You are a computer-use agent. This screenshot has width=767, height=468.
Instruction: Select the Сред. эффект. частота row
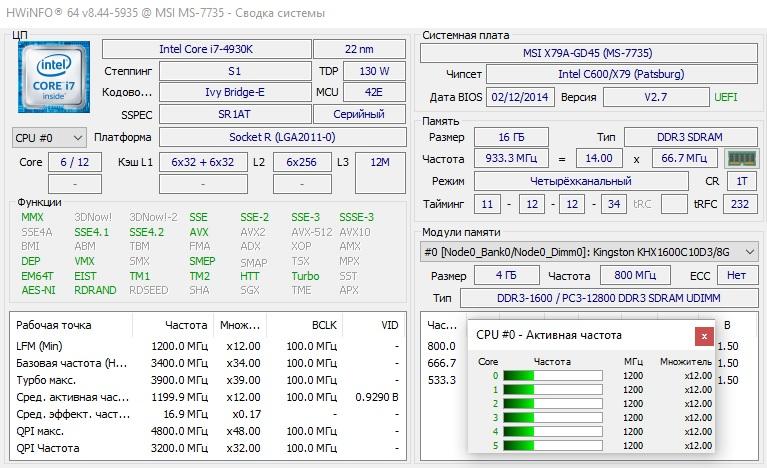[x=208, y=414]
